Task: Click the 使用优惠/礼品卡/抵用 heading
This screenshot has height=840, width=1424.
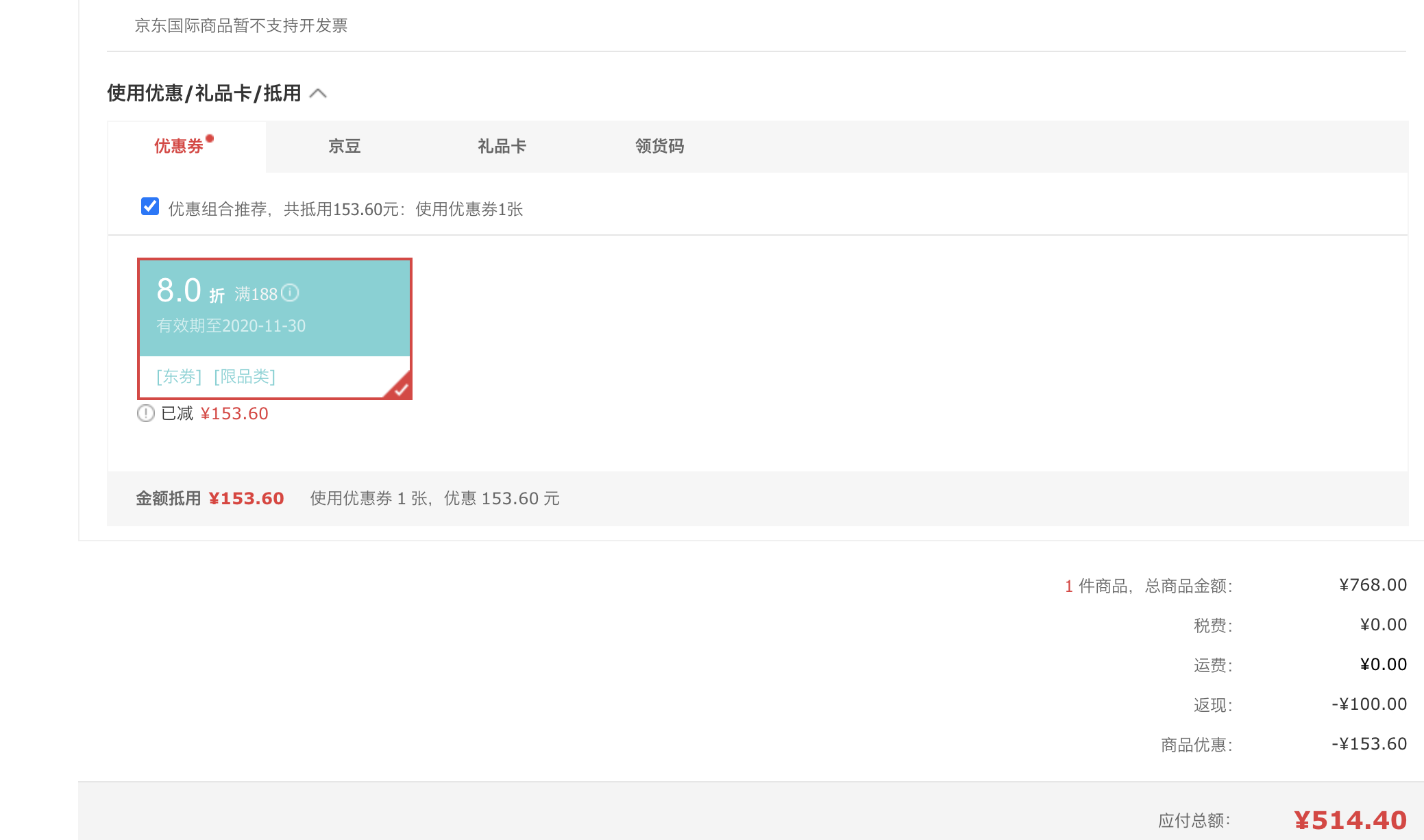Action: [x=204, y=93]
